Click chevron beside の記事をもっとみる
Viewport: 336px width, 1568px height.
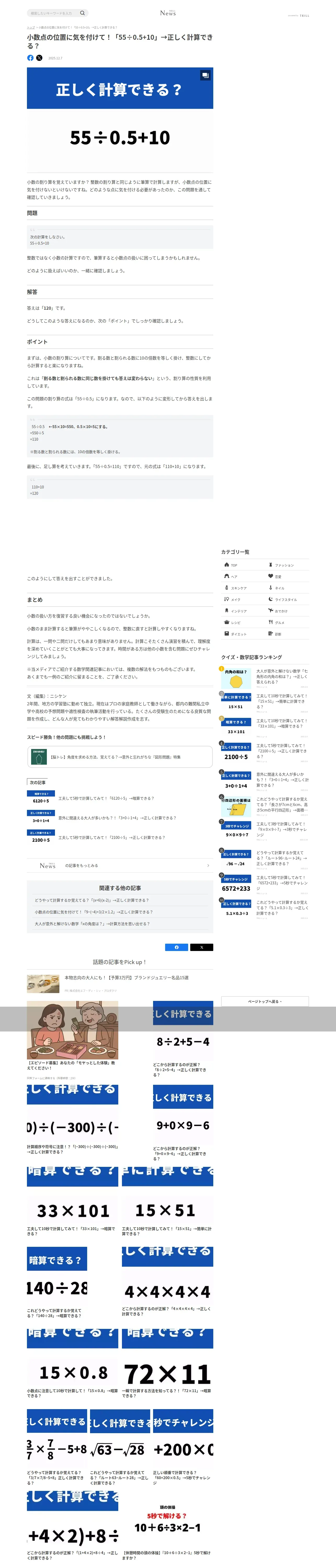(208, 865)
